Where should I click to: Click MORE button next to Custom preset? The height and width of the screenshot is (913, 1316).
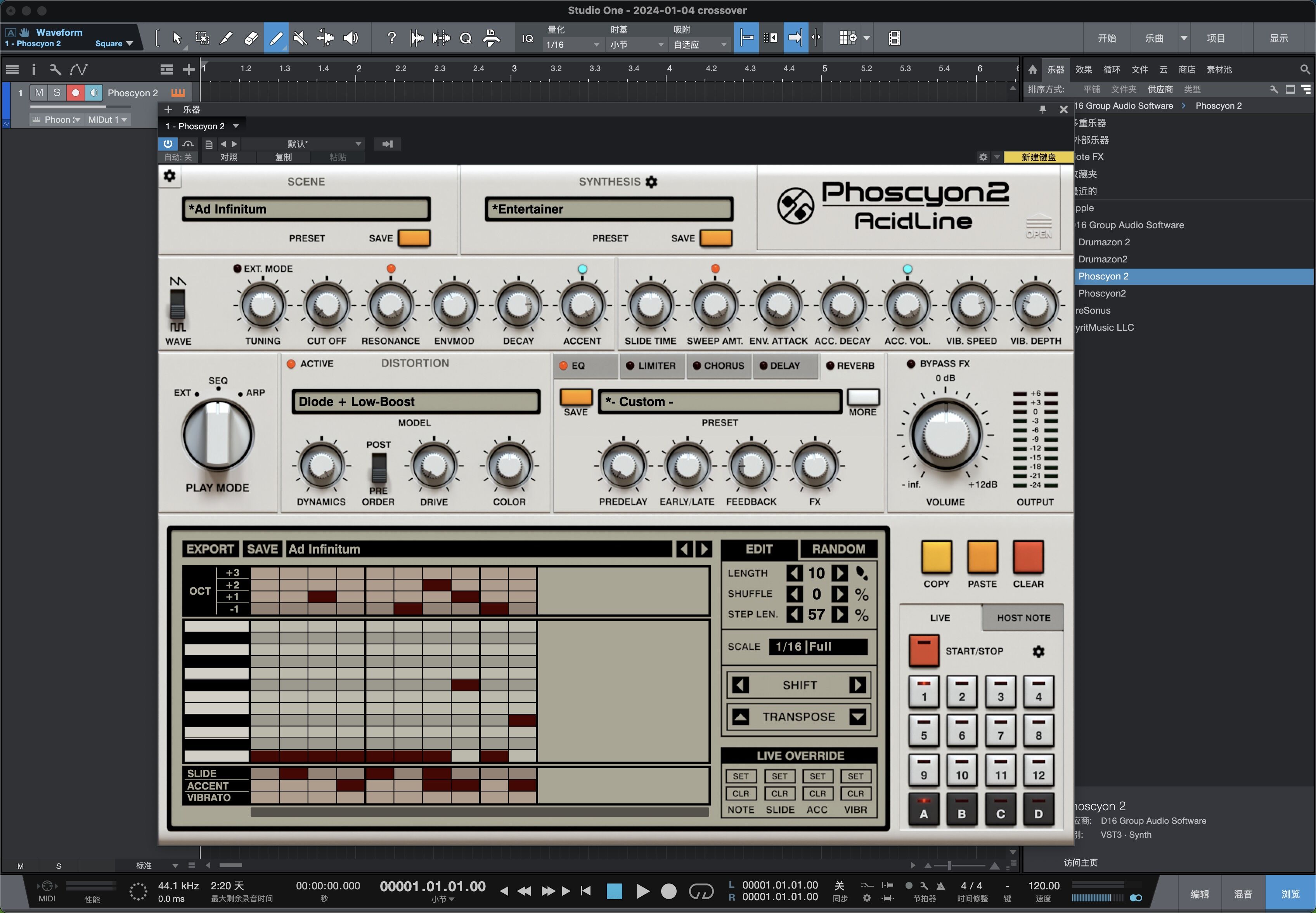pyautogui.click(x=863, y=397)
